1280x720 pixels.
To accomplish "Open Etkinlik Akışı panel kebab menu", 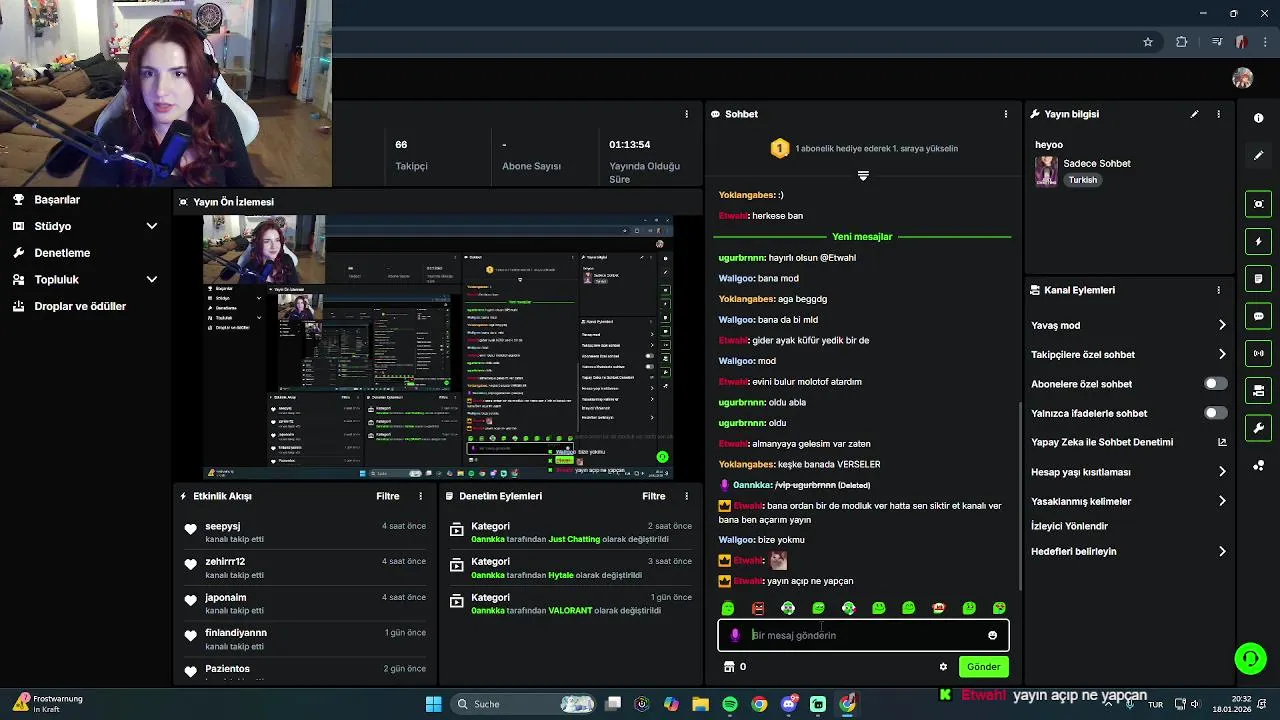I will [420, 496].
